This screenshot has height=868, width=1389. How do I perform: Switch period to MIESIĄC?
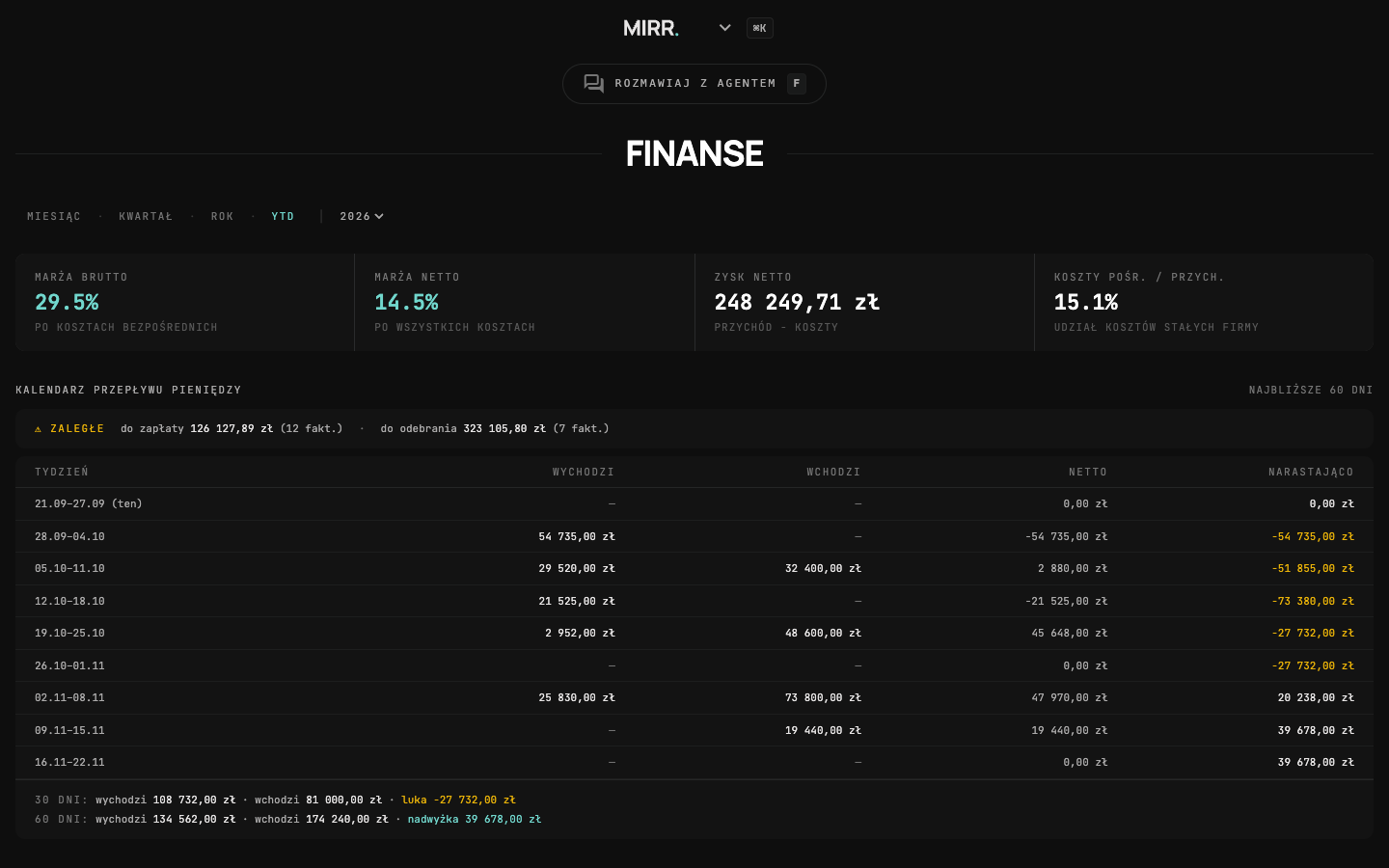(x=54, y=216)
